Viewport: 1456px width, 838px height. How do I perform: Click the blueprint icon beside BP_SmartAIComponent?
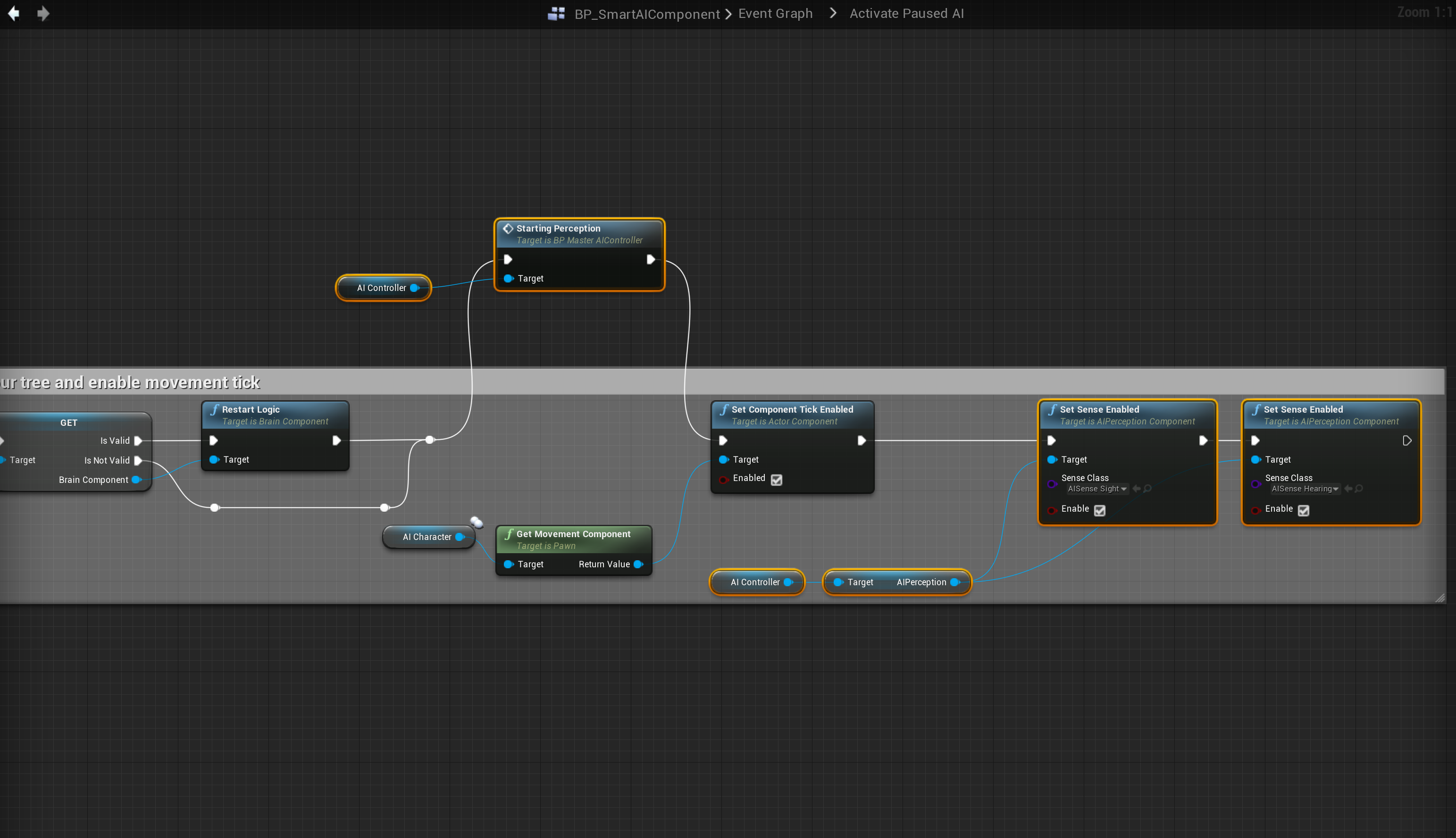tap(556, 14)
